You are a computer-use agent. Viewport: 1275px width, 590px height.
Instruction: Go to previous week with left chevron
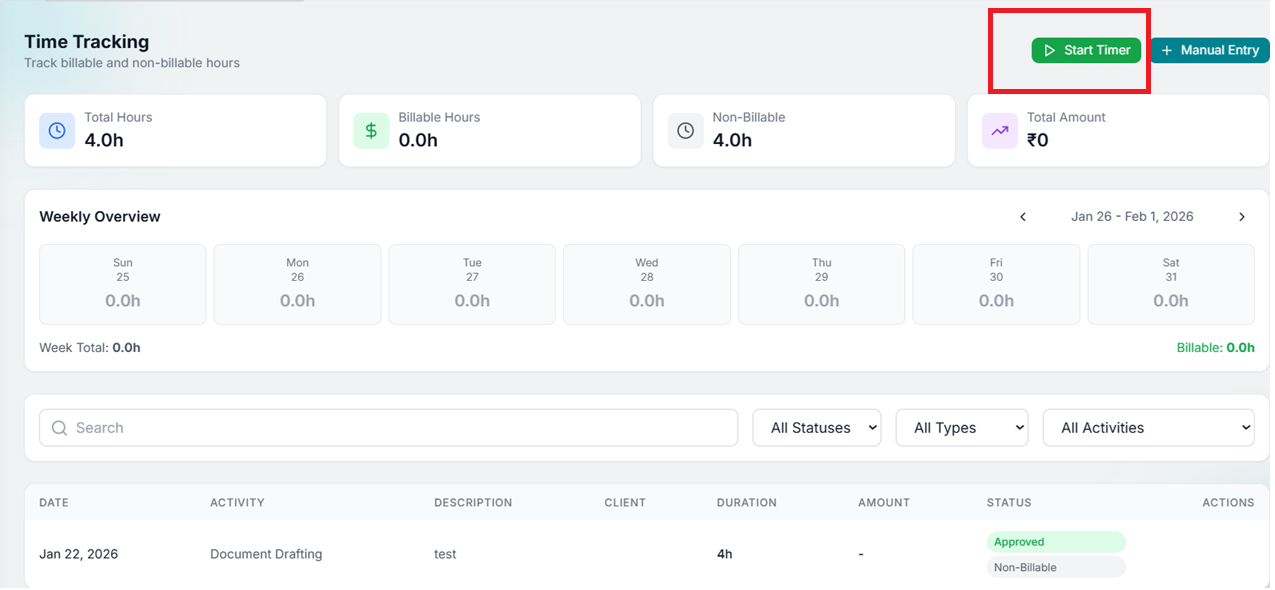click(1023, 217)
